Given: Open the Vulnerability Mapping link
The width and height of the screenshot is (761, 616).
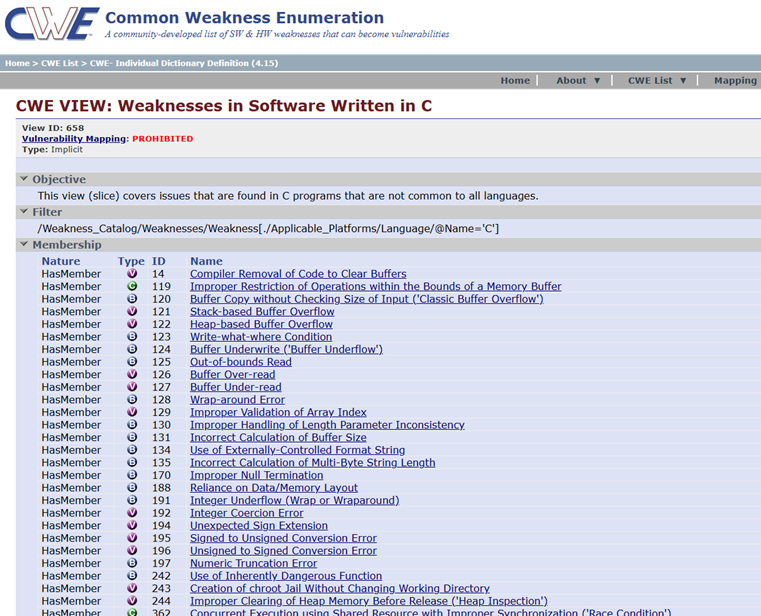Looking at the screenshot, I should tap(74, 139).
